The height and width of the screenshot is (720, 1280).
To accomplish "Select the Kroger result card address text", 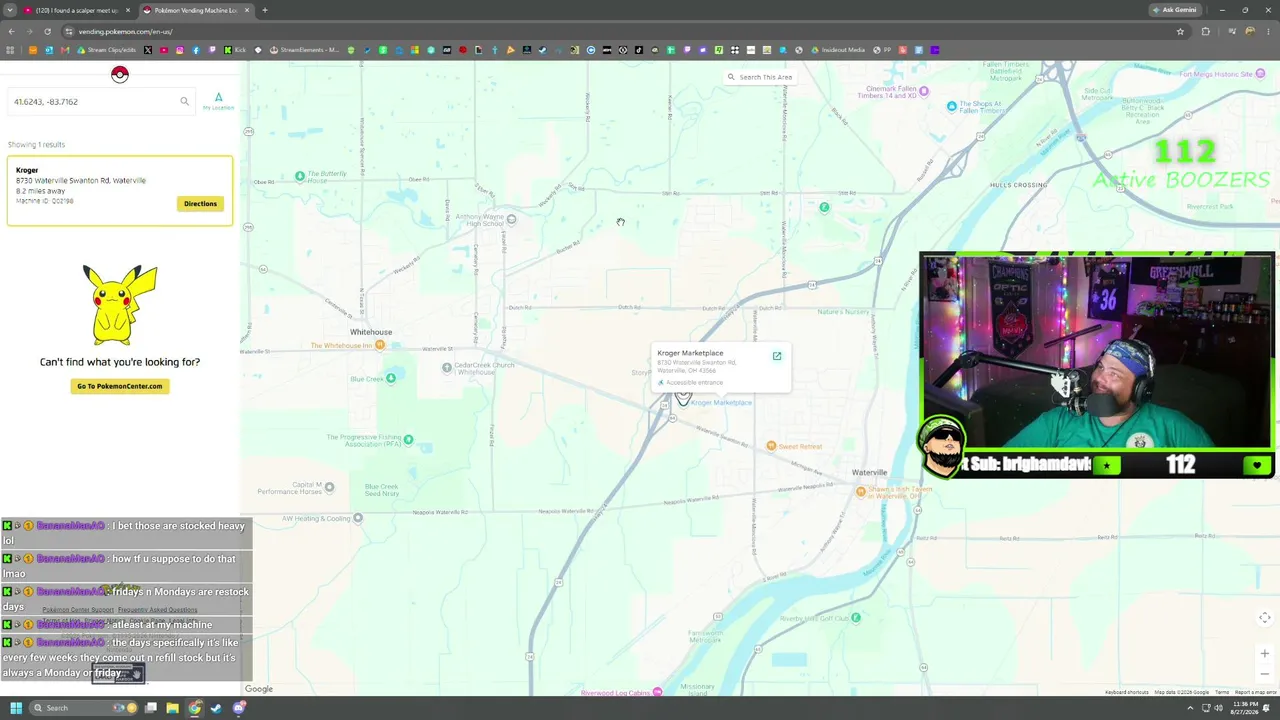I will tap(81, 181).
